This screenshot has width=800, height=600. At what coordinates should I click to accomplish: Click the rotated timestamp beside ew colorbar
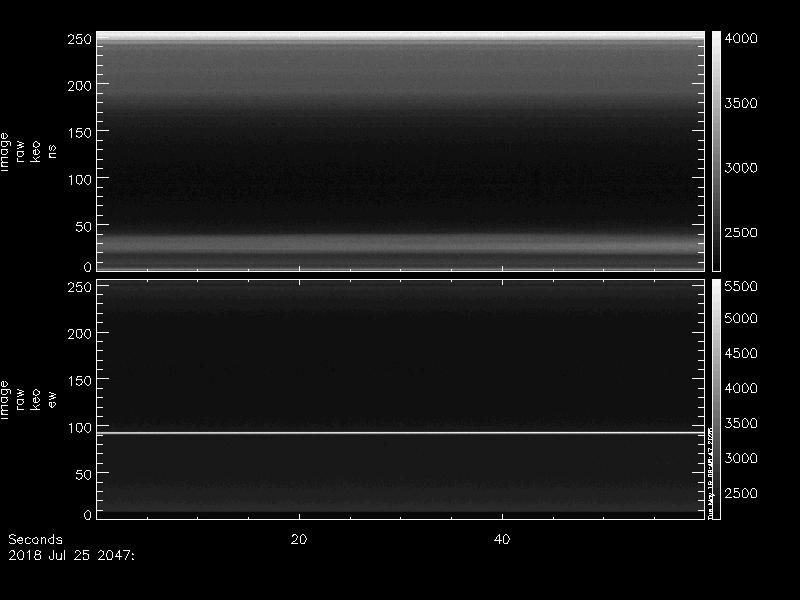pos(710,472)
